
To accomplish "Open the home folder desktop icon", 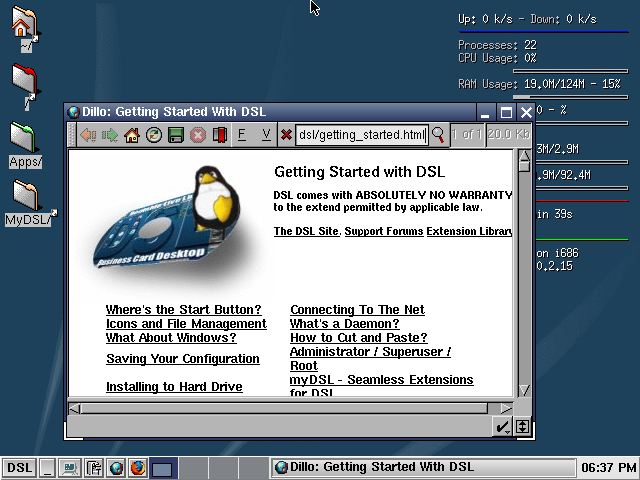I will point(25,29).
